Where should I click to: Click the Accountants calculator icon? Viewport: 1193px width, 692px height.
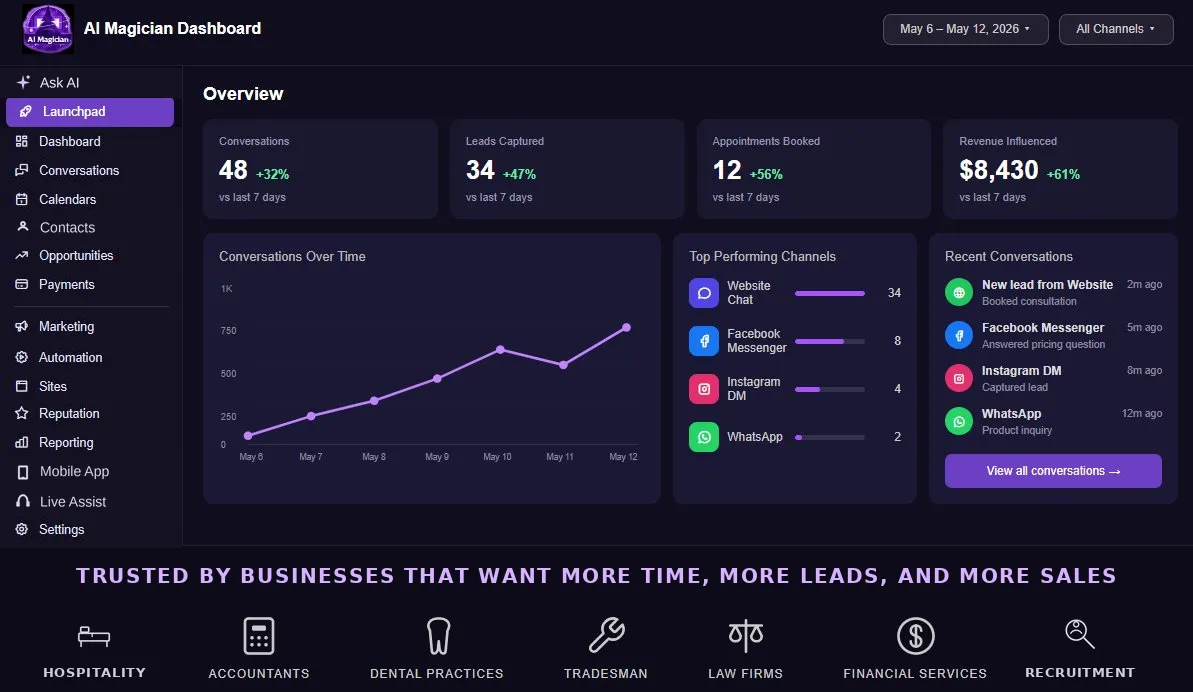[x=259, y=636]
